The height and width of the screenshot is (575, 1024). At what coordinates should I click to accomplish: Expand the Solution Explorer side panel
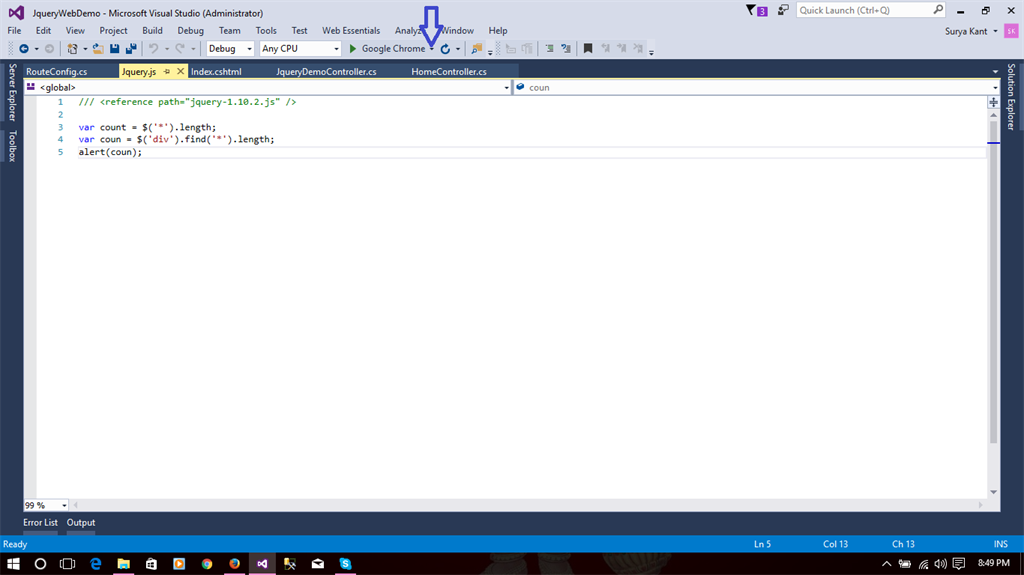click(x=1011, y=97)
